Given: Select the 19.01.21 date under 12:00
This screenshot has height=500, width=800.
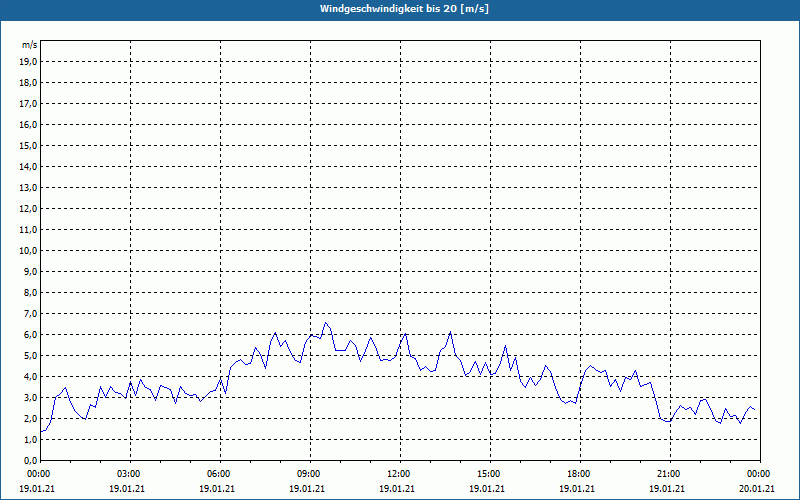Looking at the screenshot, I should pos(397,488).
